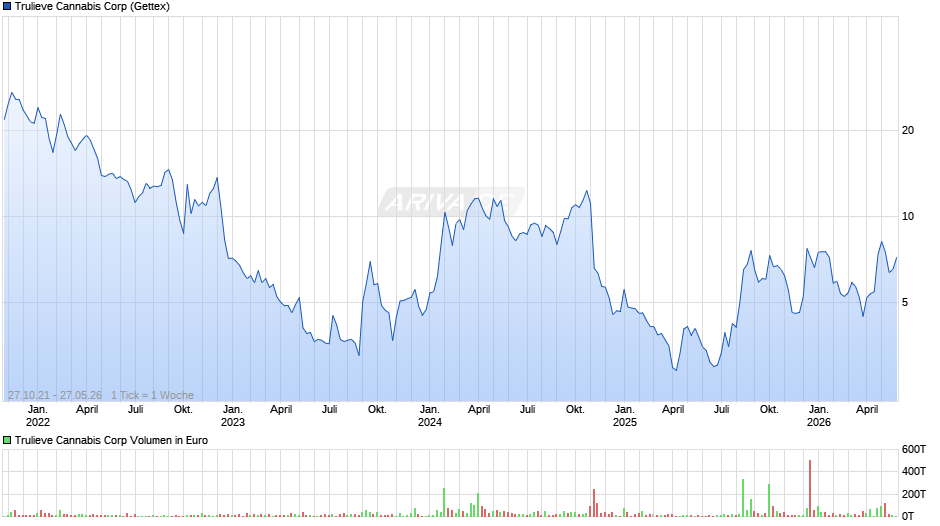Image resolution: width=940 pixels, height=526 pixels.
Task: Click the '1 Tick = 1 Woche' label
Action: pyautogui.click(x=152, y=395)
